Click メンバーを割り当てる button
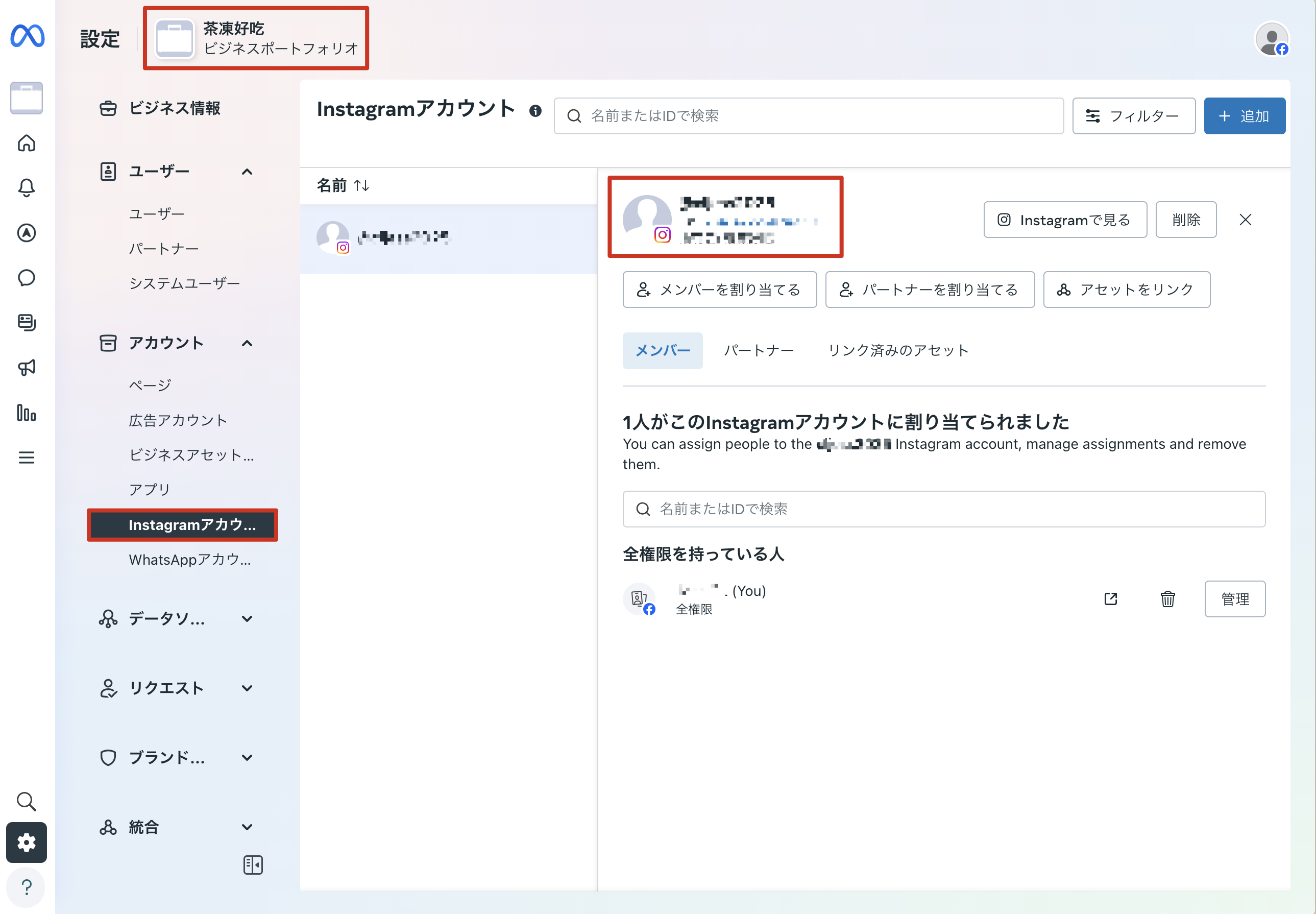 point(720,290)
